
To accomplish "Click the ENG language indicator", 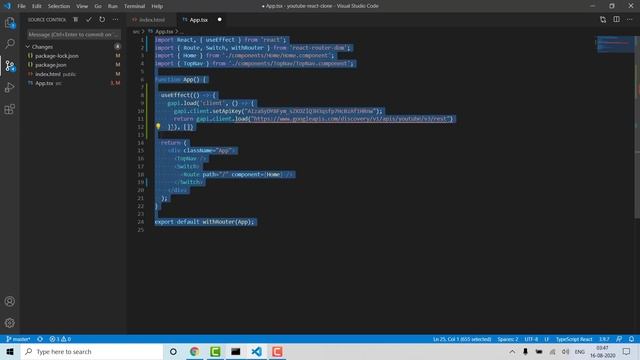I will (580, 351).
